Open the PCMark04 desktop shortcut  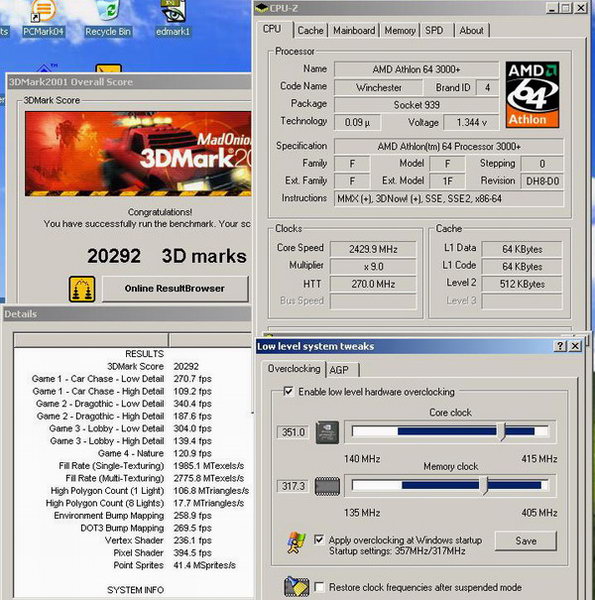coord(43,17)
